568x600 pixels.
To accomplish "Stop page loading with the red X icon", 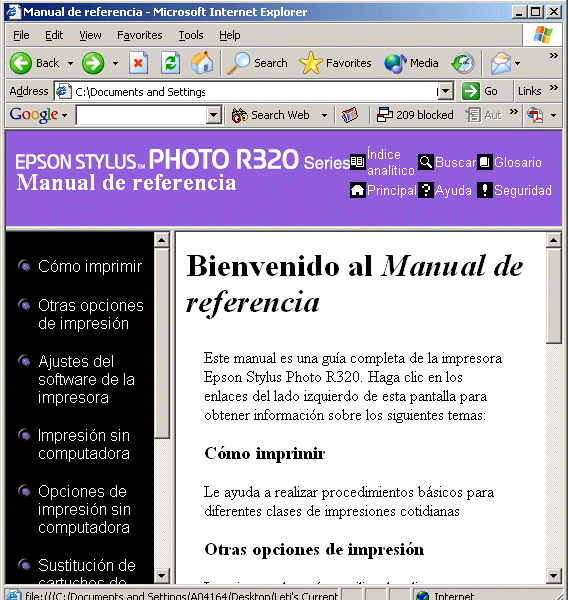I will pos(138,63).
